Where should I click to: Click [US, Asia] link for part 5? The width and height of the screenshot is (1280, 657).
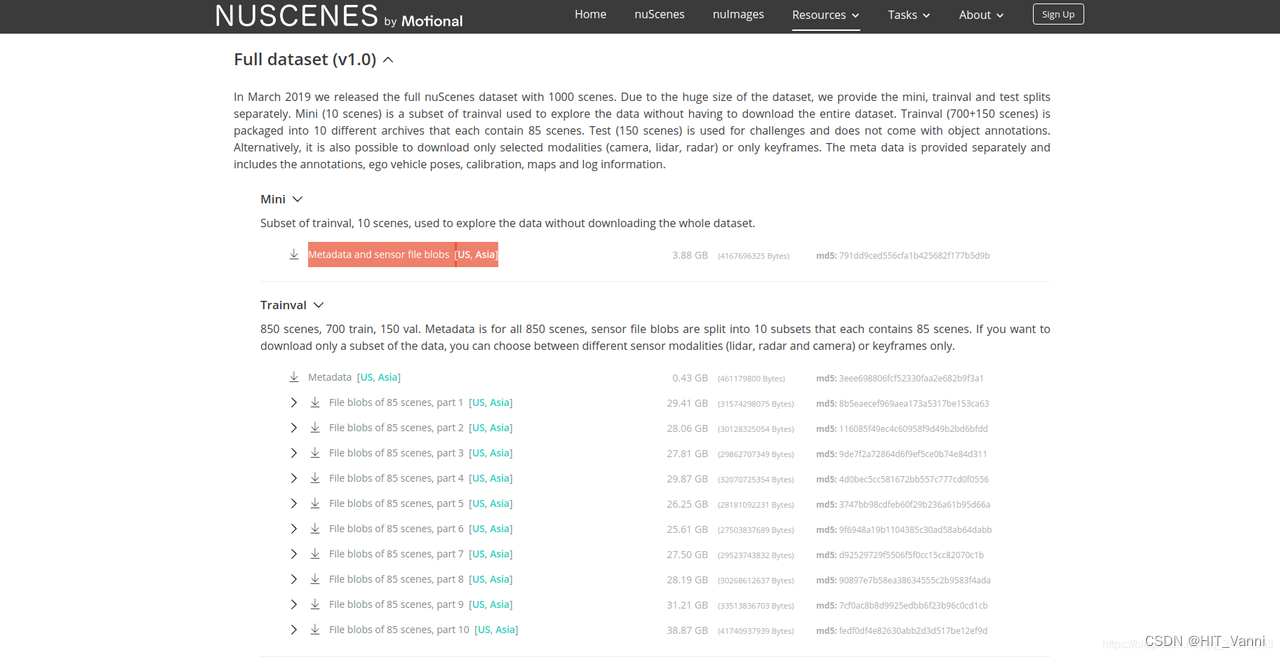(490, 504)
